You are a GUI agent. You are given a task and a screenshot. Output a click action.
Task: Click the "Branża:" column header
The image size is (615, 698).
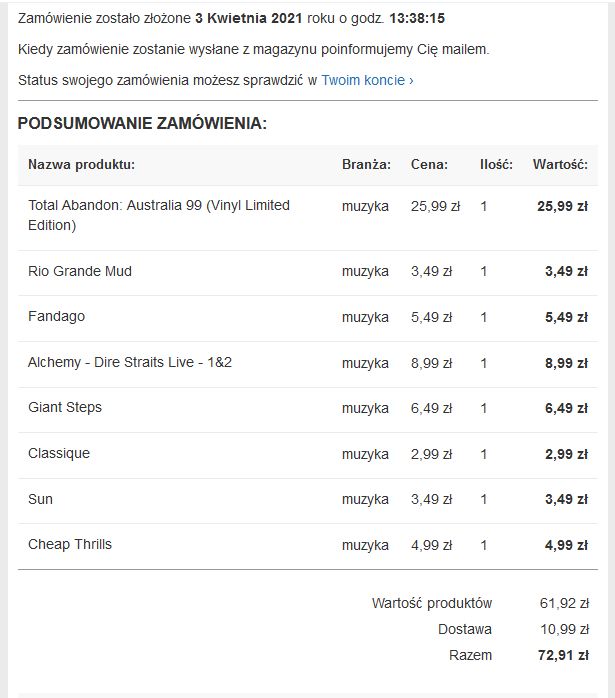(x=366, y=164)
